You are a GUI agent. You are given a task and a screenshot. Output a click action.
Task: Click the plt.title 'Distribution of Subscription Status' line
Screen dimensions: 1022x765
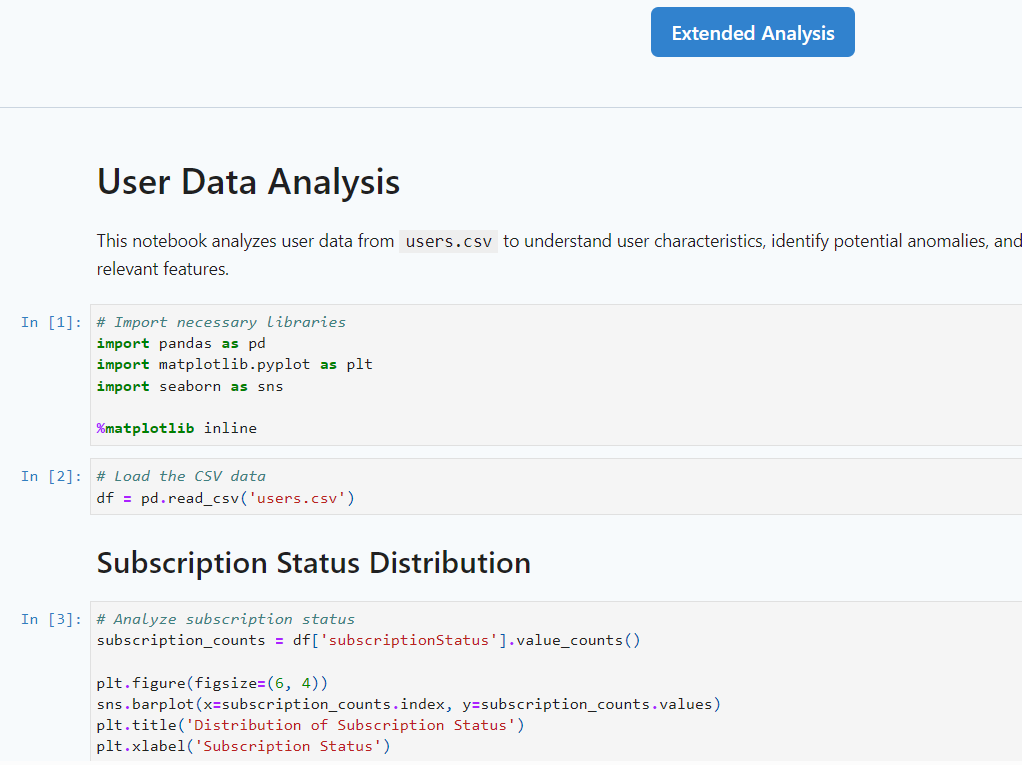click(x=310, y=725)
